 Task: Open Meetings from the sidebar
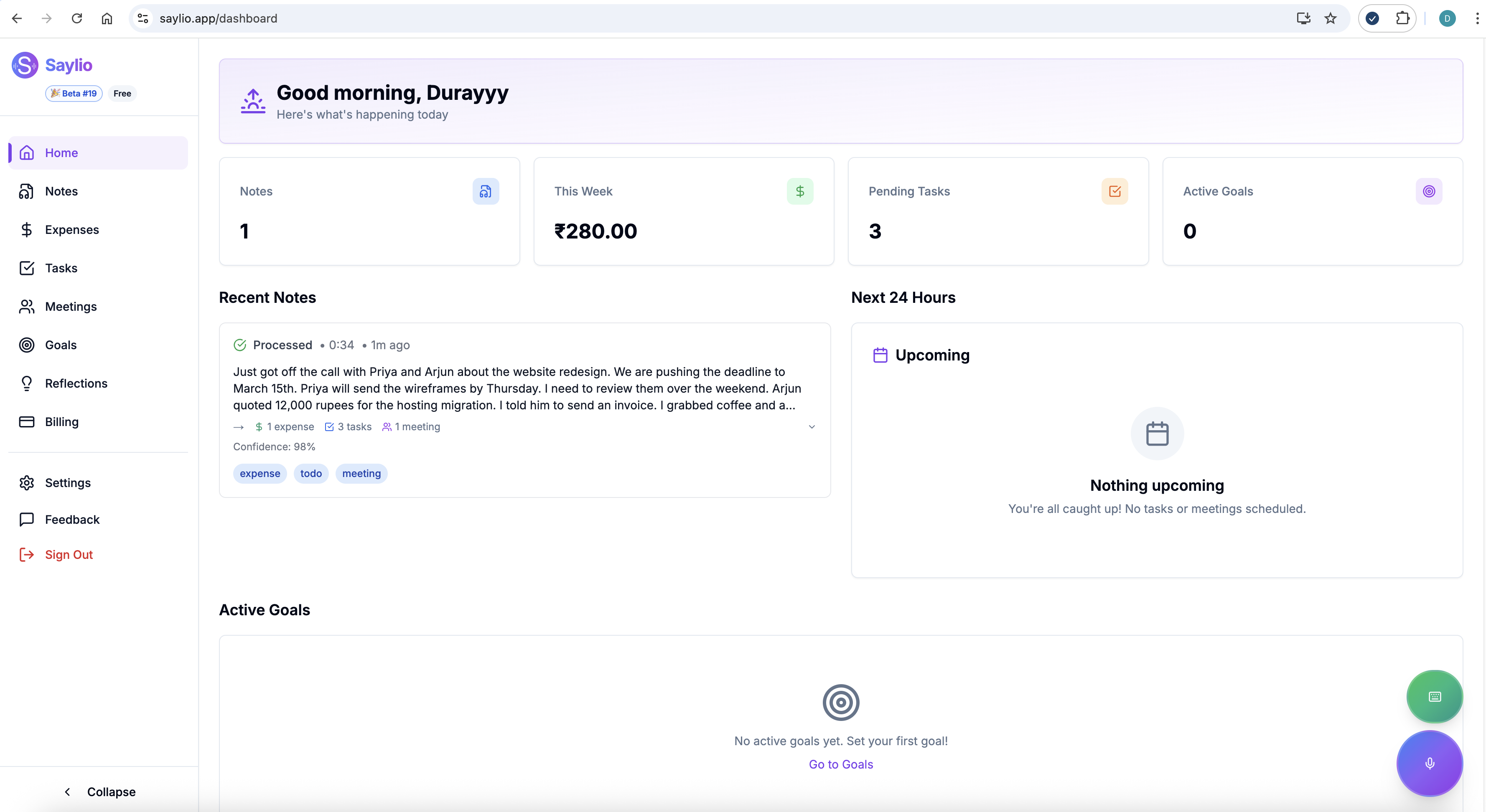70,307
